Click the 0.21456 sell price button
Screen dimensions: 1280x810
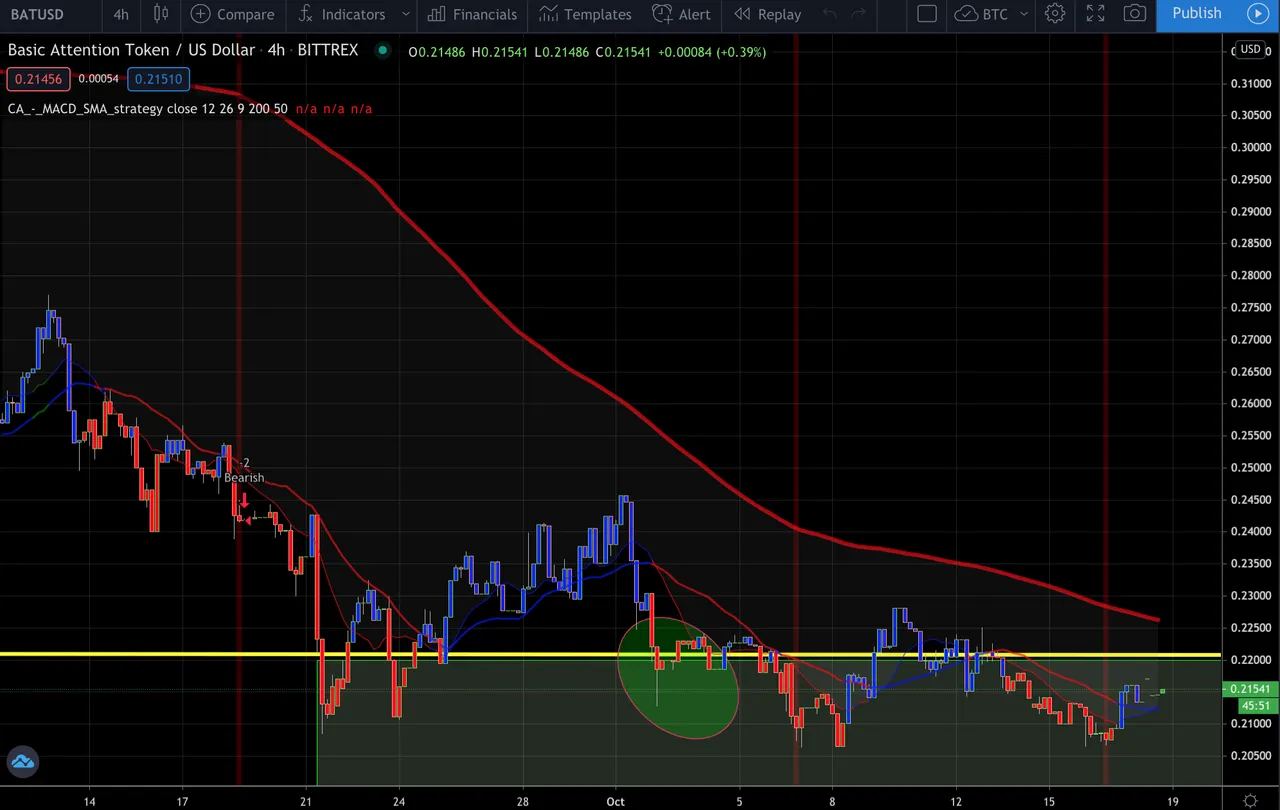38,79
